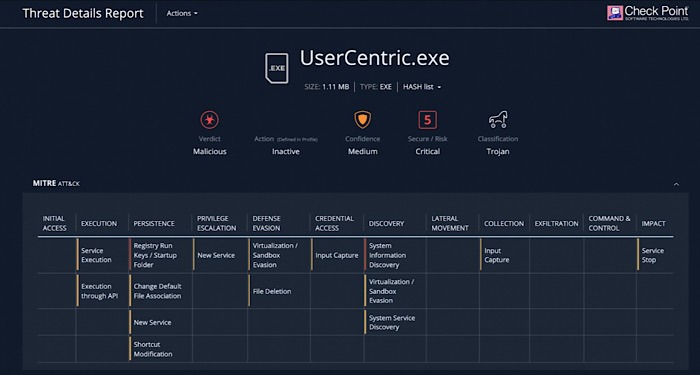Click the Malicious verdict text
This screenshot has width=700, height=375.
[x=209, y=152]
